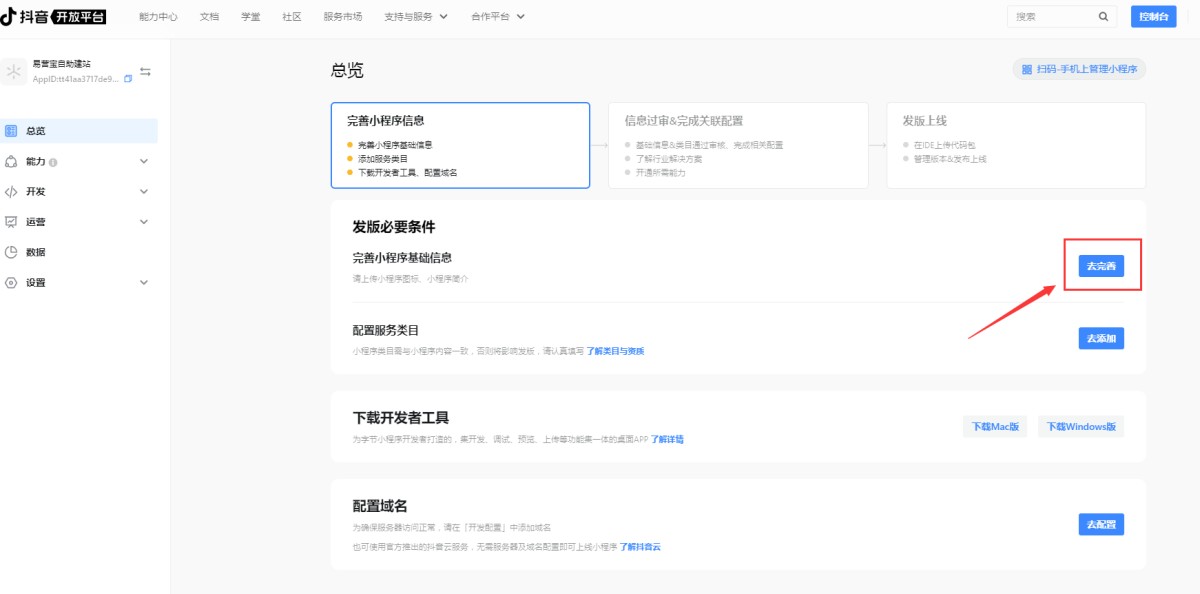Open the 了解抖音云 link
Image resolution: width=1200 pixels, height=594 pixels.
640,547
